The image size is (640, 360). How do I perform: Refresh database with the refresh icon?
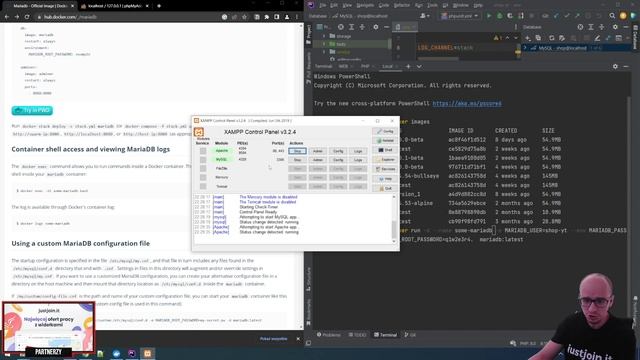(x=551, y=38)
